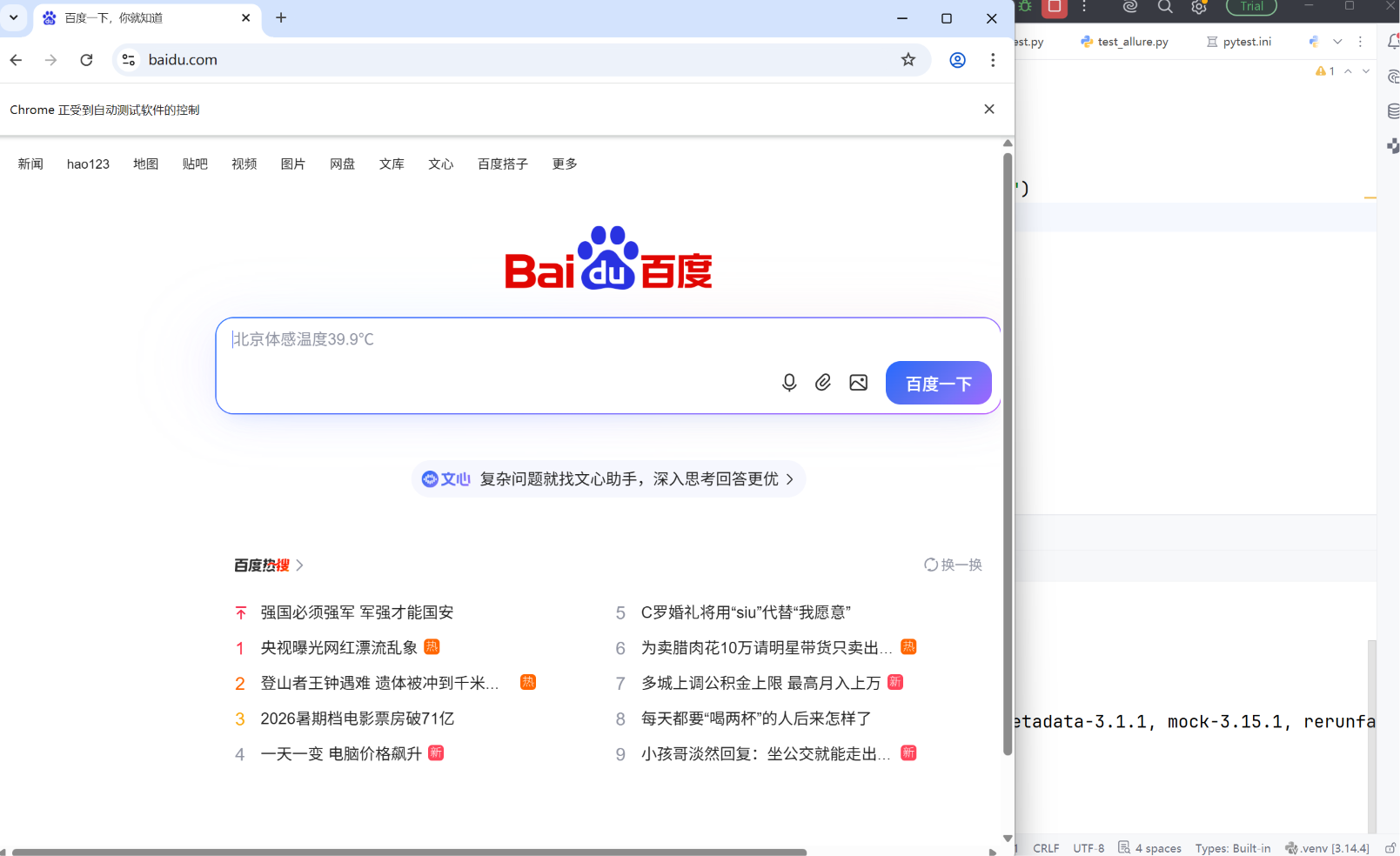Go back in Chrome

16,60
